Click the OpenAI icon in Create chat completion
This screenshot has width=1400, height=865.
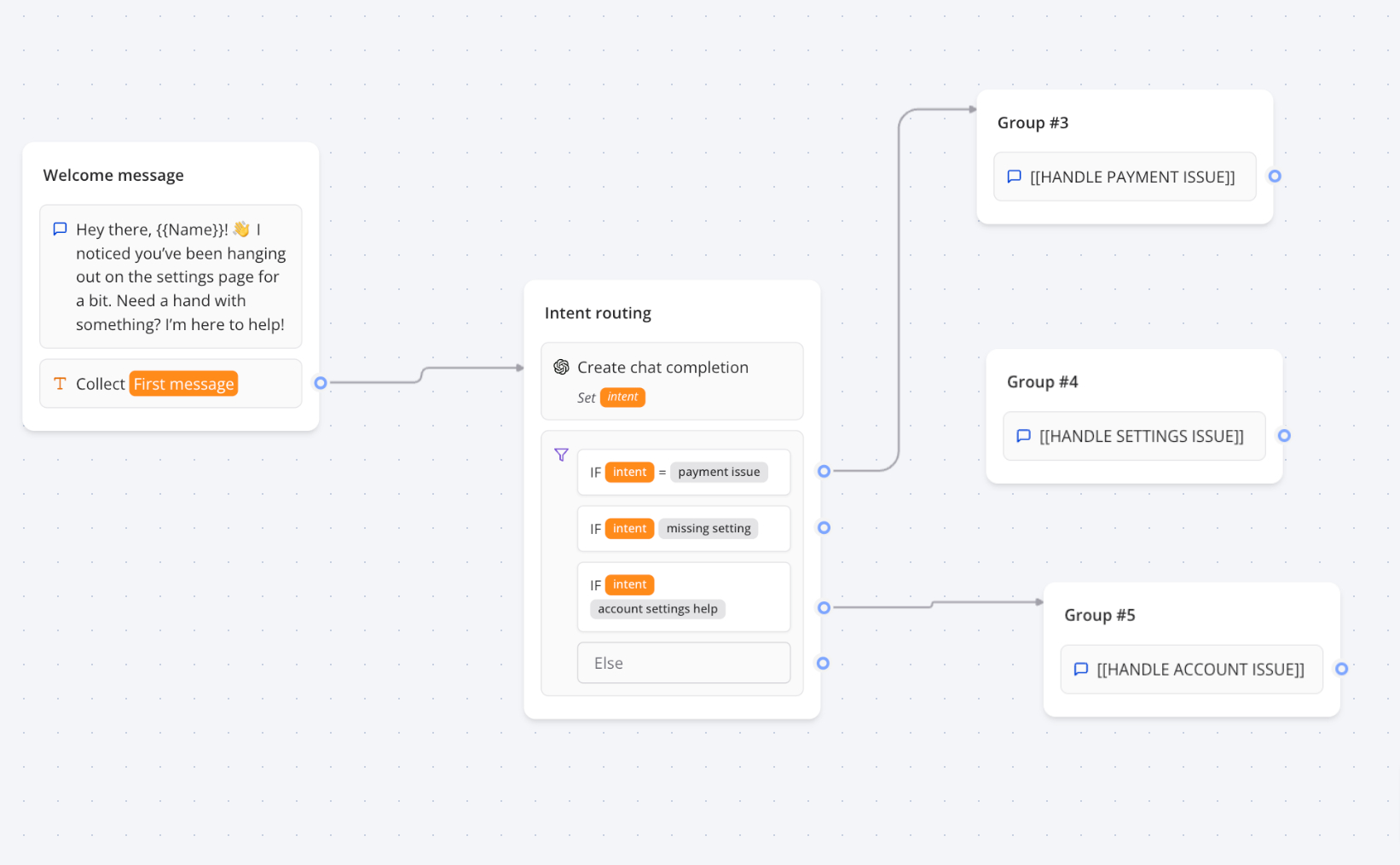(x=561, y=367)
